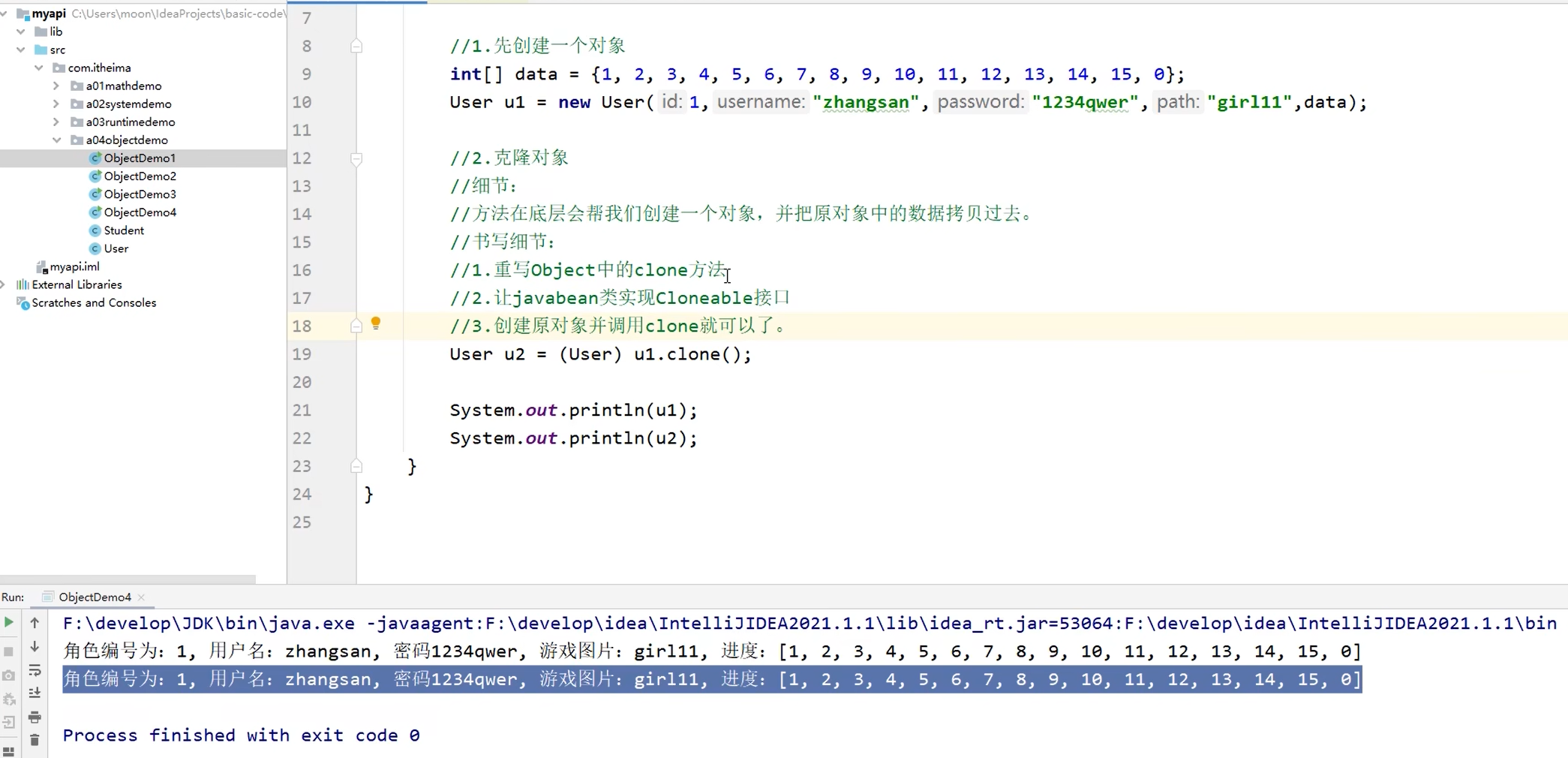Rerun ObjectDemo4 using the green run icon
The height and width of the screenshot is (758, 1568).
coord(9,623)
